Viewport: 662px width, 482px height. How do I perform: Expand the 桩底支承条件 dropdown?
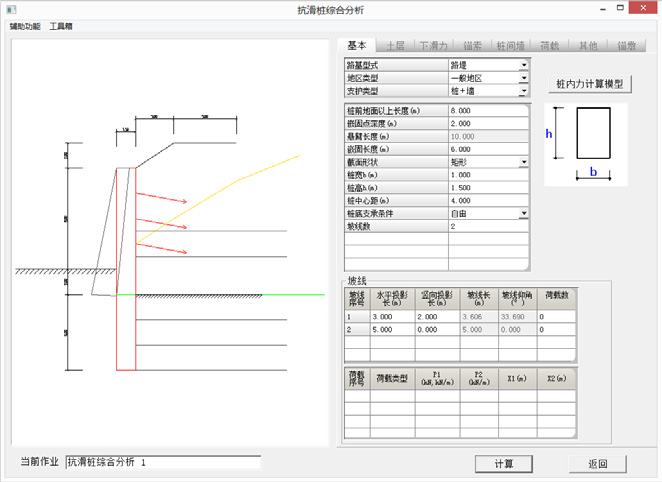click(523, 214)
